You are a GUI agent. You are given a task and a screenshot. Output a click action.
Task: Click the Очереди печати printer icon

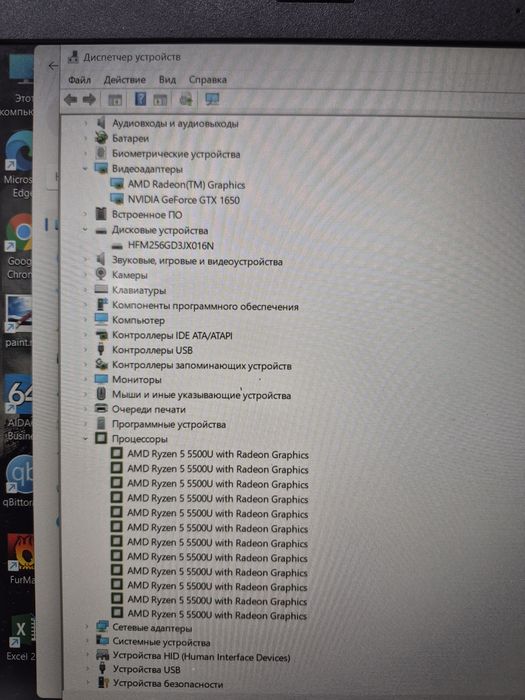pyautogui.click(x=101, y=408)
